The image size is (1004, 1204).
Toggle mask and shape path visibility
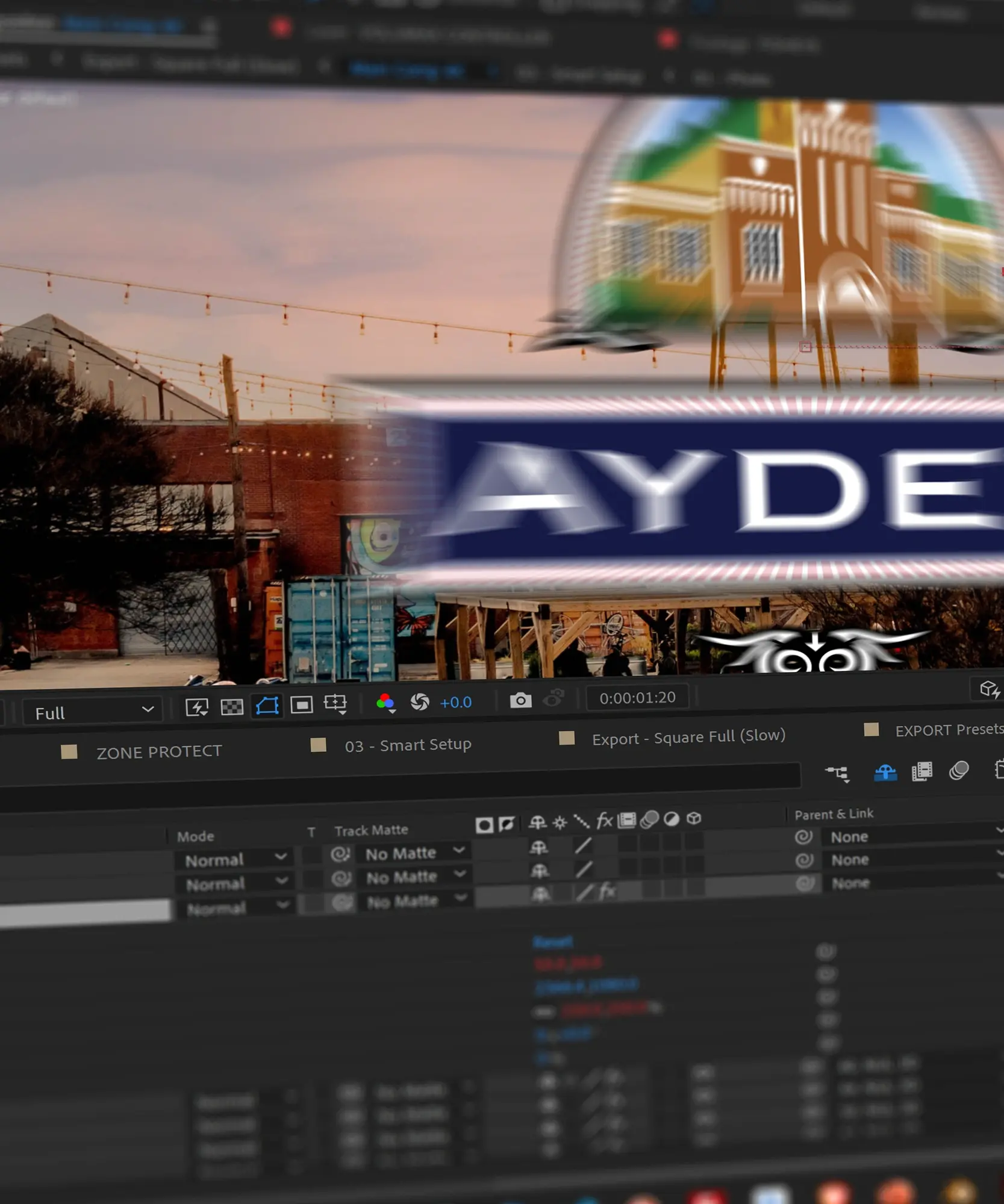[x=267, y=705]
